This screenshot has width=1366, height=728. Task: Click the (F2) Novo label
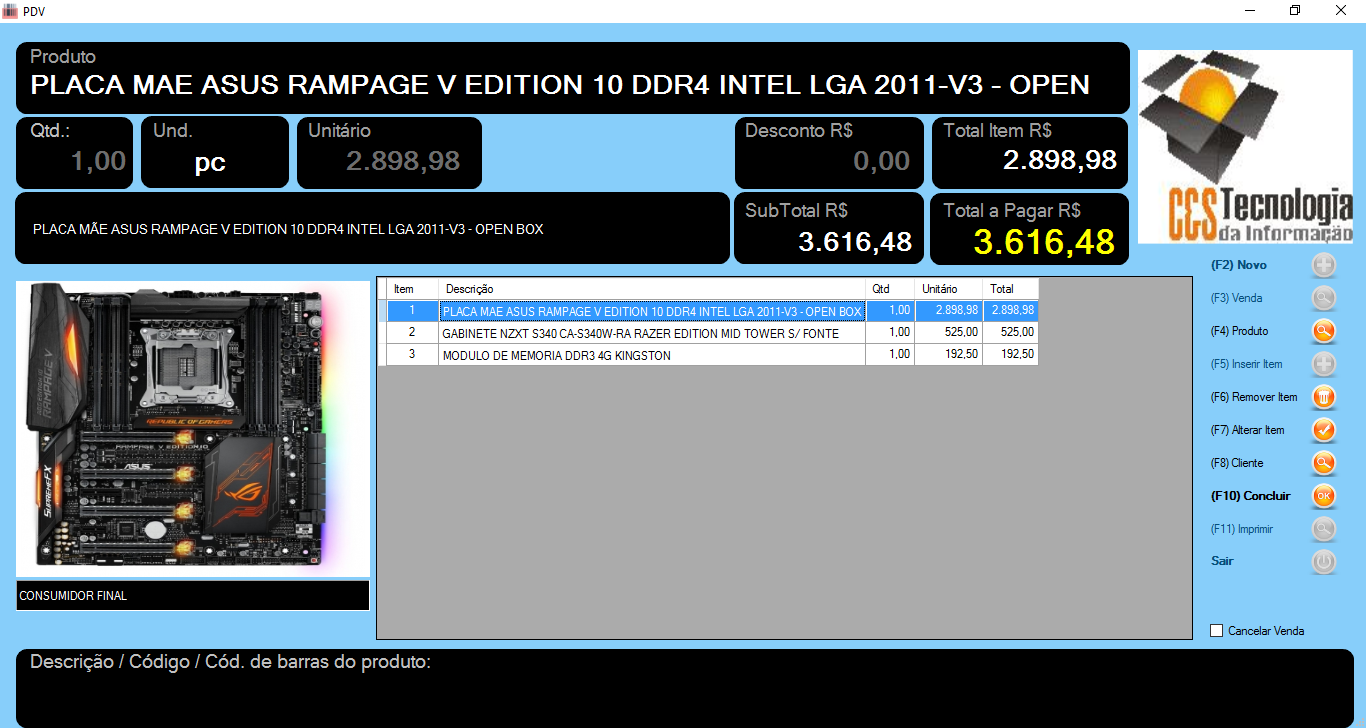1238,265
